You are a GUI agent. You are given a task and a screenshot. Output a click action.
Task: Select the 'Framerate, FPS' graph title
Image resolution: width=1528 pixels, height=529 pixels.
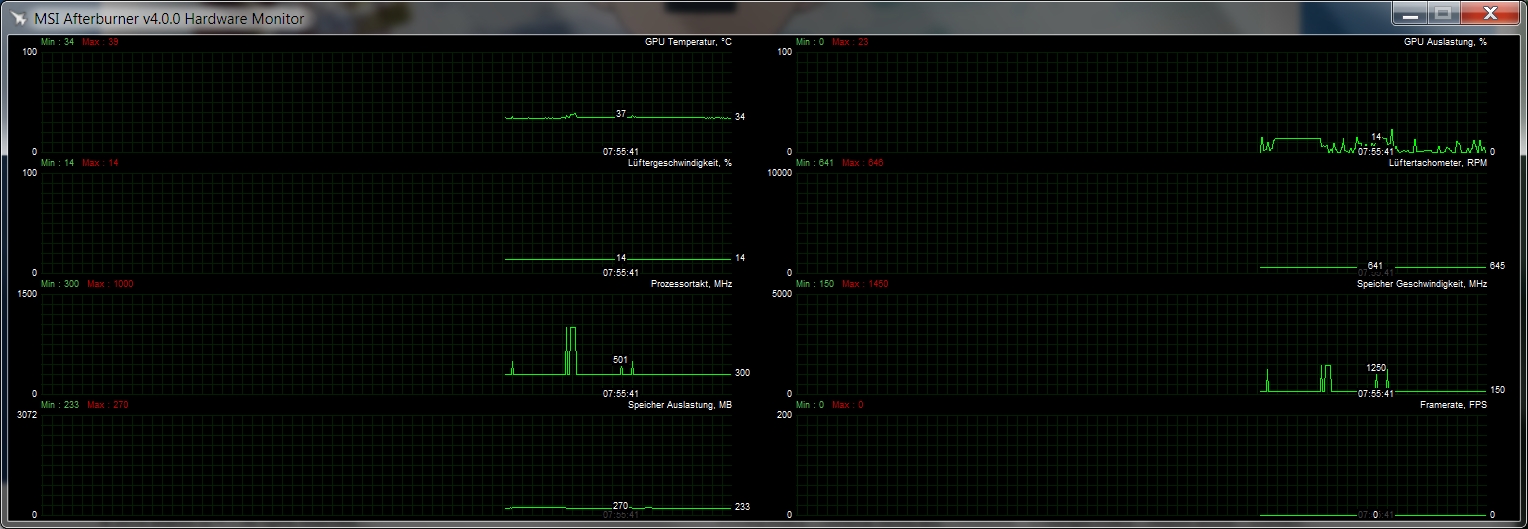click(1453, 405)
